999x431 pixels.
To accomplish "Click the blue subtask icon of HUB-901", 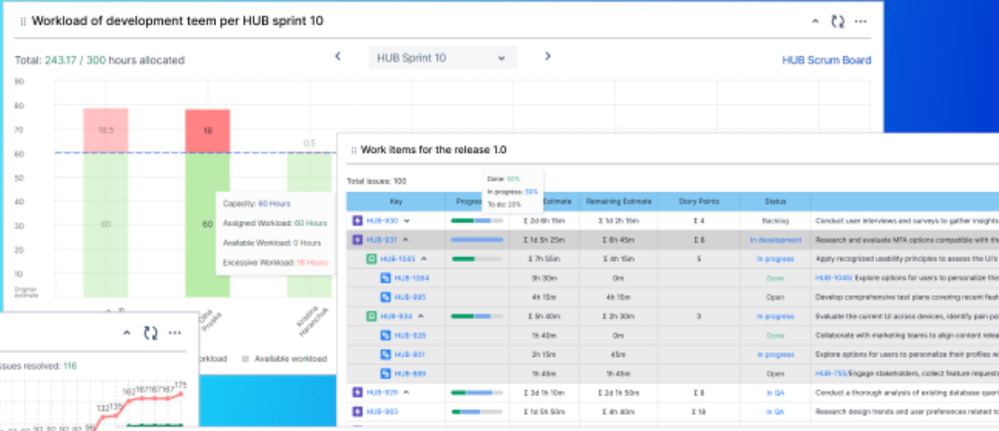I will click(385, 354).
